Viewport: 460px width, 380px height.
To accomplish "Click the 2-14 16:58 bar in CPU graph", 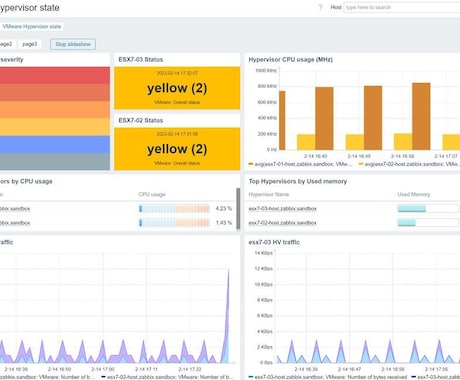I will coord(421,116).
